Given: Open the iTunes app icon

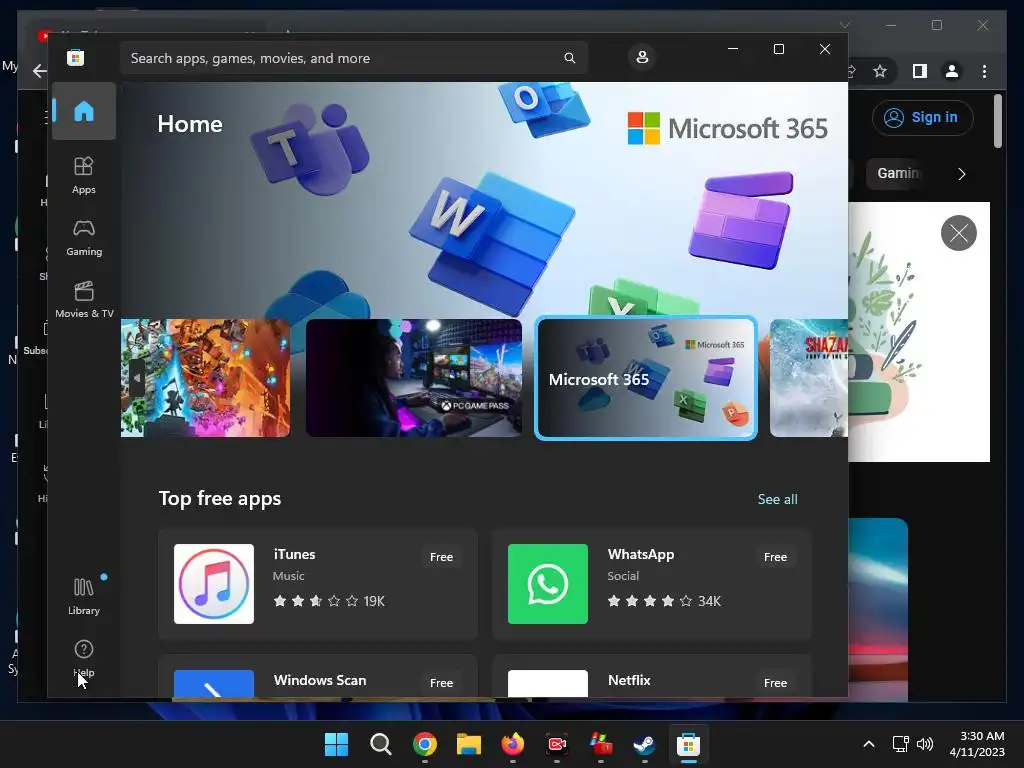Looking at the screenshot, I should 214,584.
